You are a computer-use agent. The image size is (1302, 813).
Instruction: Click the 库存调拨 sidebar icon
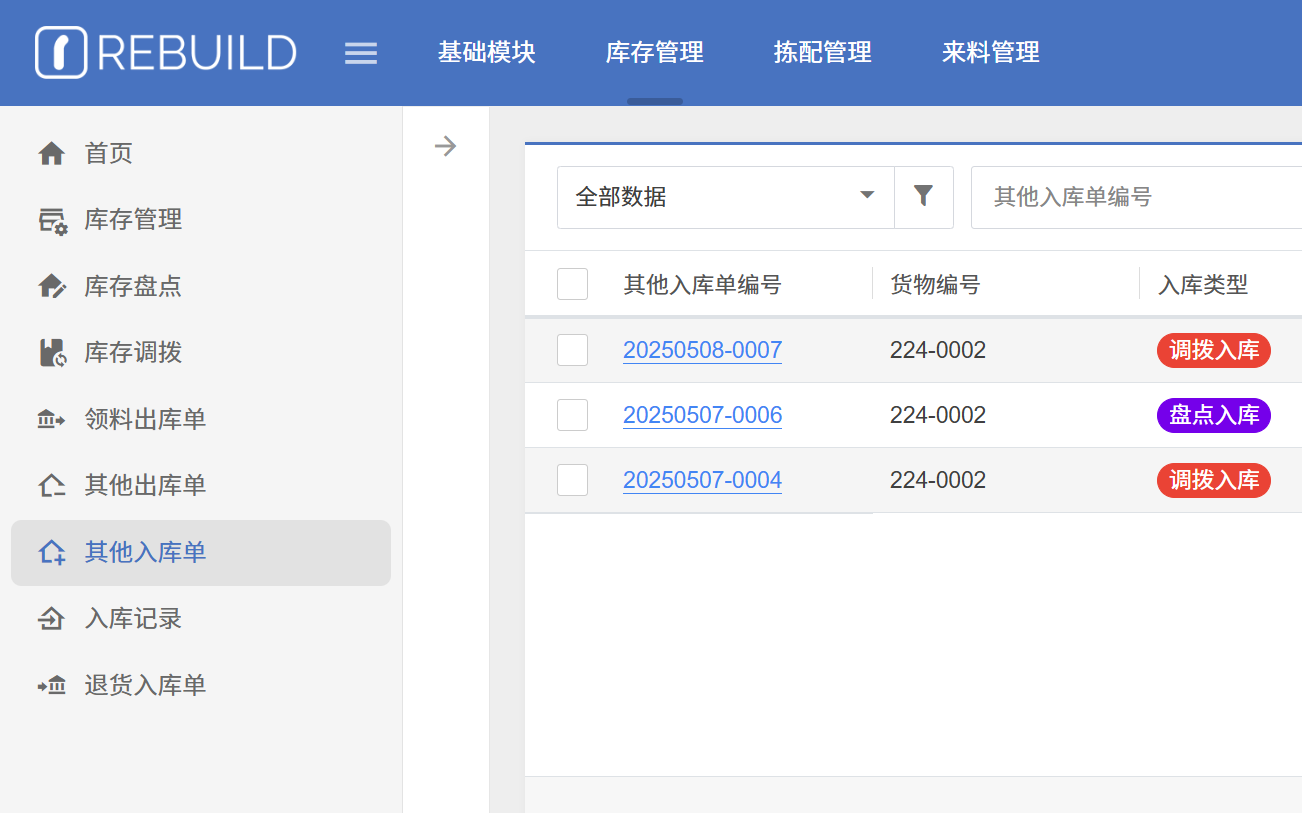pyautogui.click(x=51, y=353)
